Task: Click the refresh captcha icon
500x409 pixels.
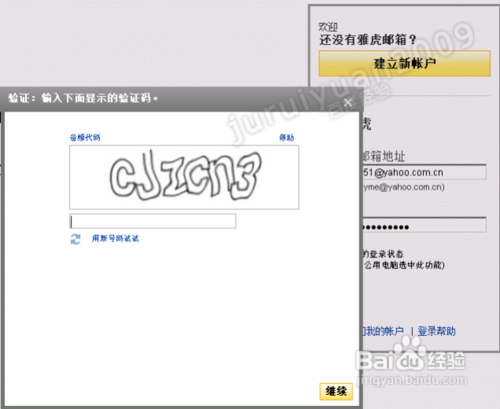Action: click(76, 239)
